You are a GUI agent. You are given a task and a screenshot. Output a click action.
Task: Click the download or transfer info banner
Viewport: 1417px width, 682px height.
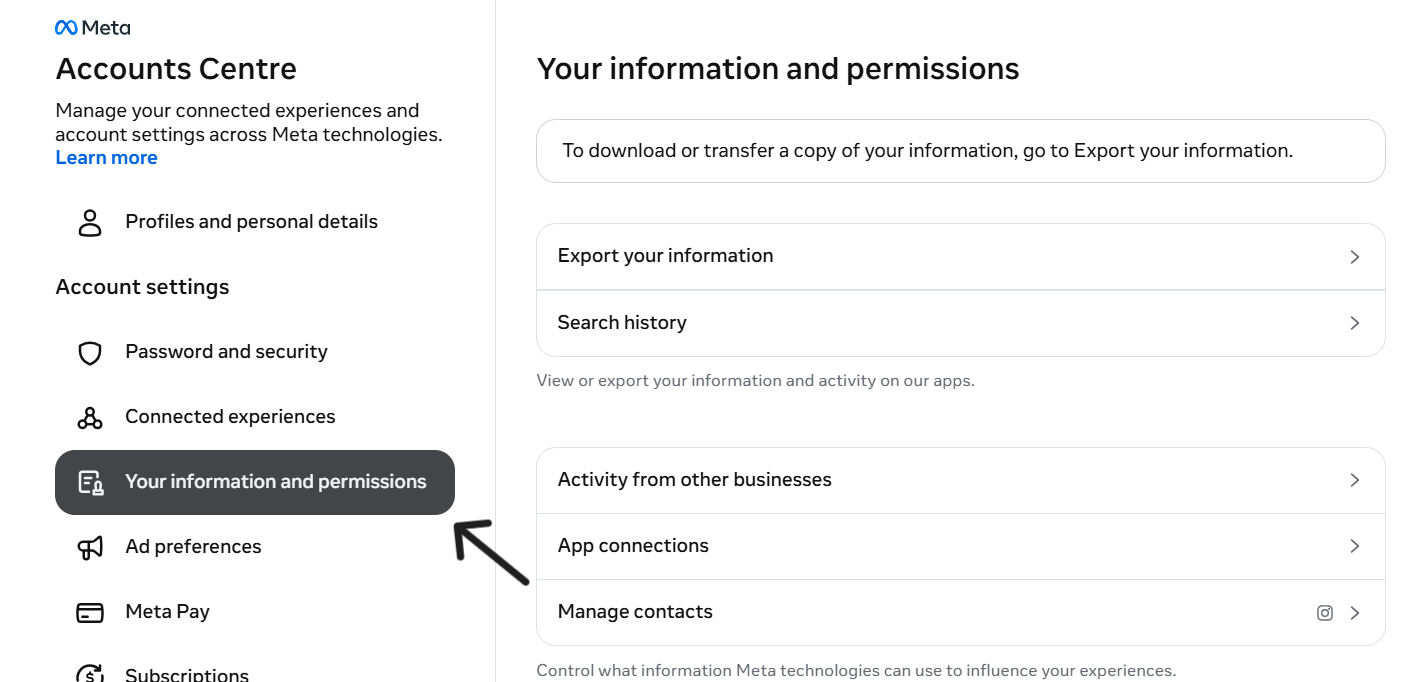pos(961,151)
